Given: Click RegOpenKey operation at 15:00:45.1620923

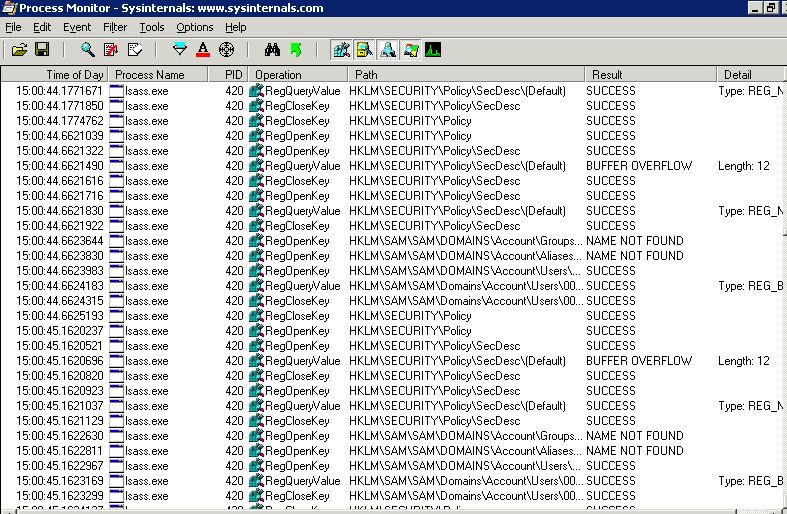Looking at the screenshot, I should (x=297, y=391).
